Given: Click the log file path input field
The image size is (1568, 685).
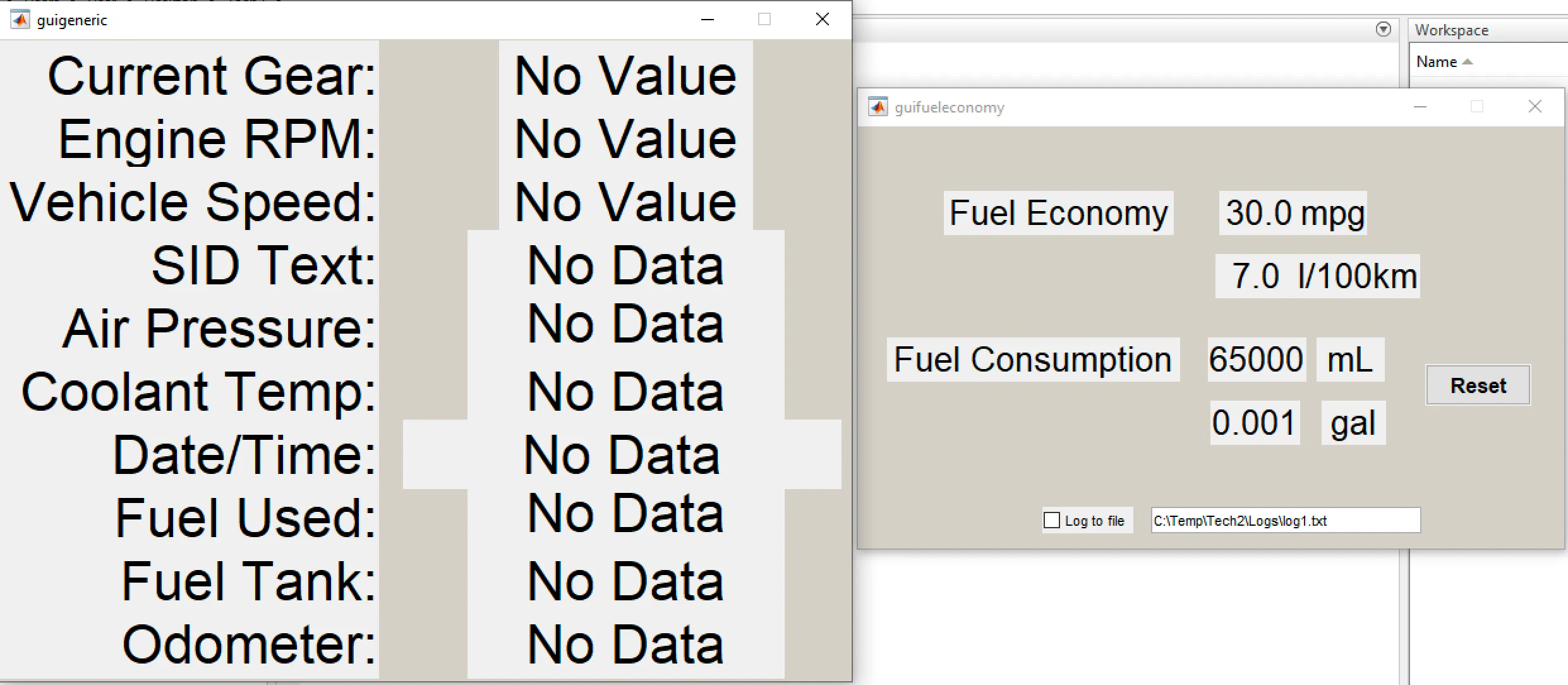Looking at the screenshot, I should (1286, 520).
